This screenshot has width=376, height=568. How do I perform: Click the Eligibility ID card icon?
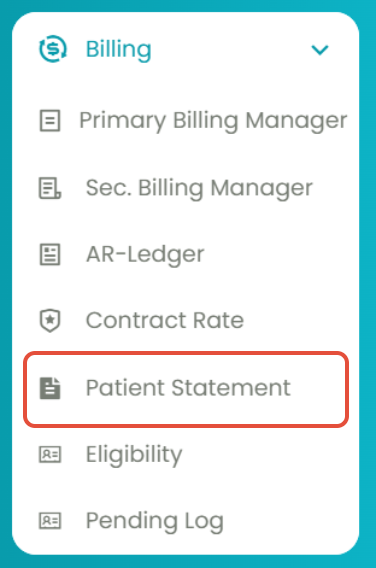coord(50,455)
